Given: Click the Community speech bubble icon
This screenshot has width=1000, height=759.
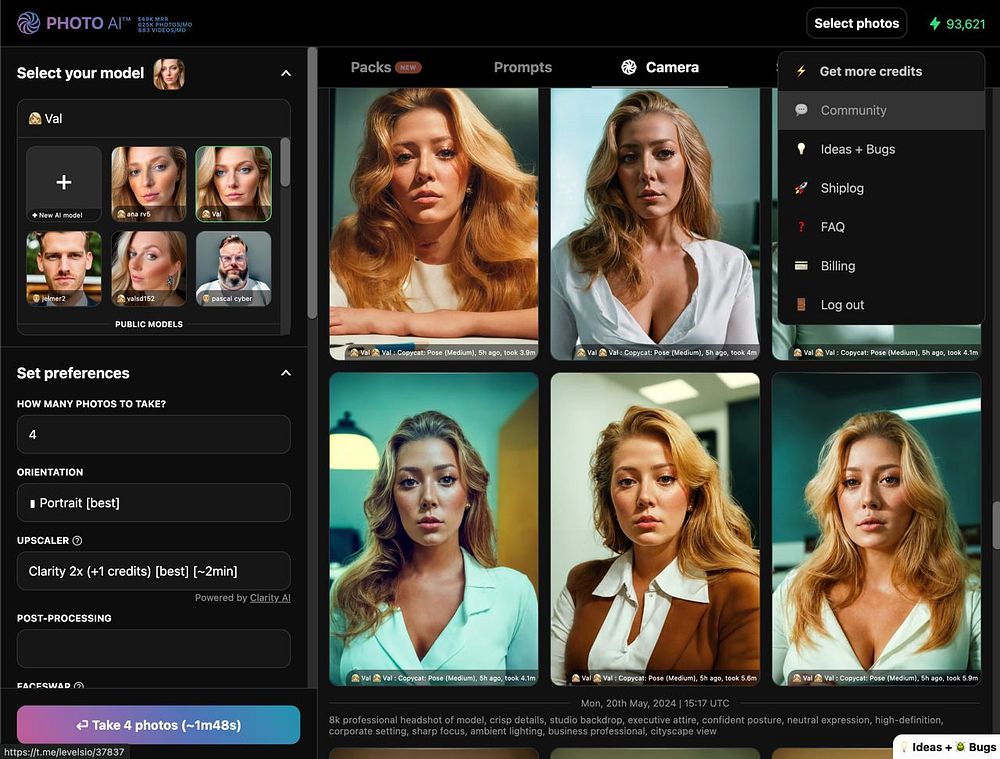Looking at the screenshot, I should pyautogui.click(x=801, y=110).
